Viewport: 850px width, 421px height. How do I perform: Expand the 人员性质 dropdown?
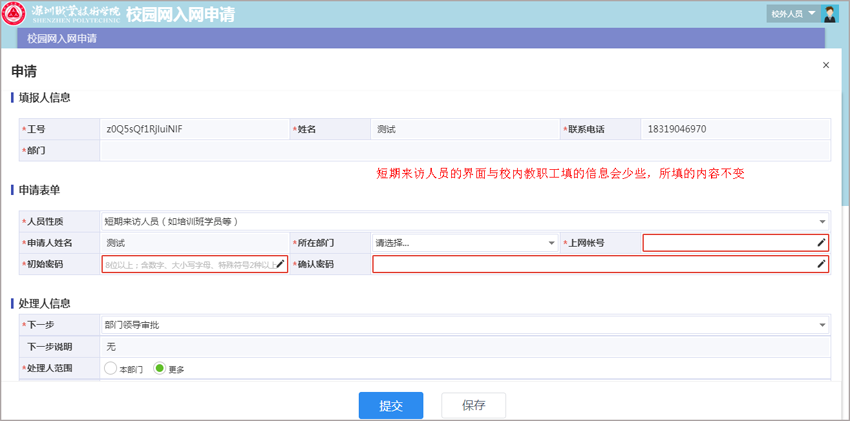tap(822, 221)
